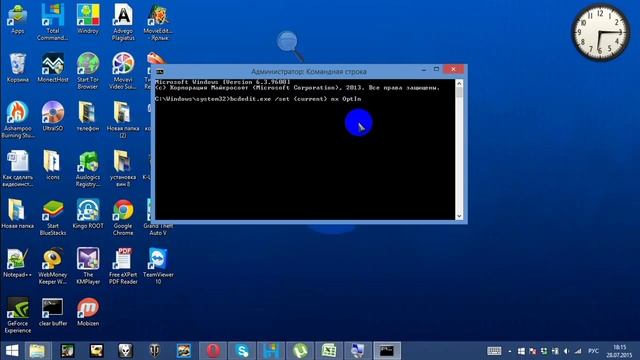640x360 pixels.
Task: Switch input language РУС indicator
Action: pos(593,351)
